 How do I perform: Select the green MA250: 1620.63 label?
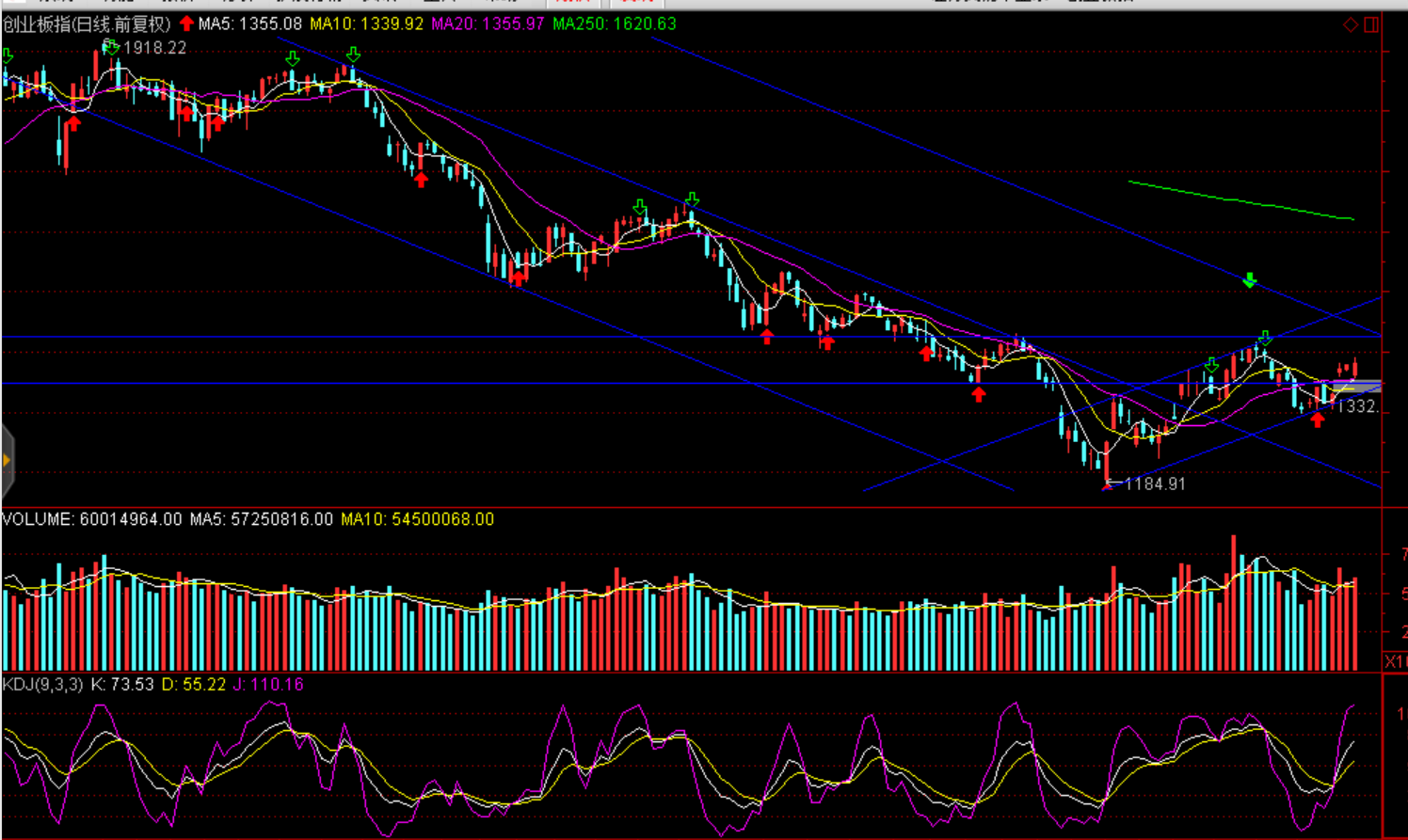(614, 24)
